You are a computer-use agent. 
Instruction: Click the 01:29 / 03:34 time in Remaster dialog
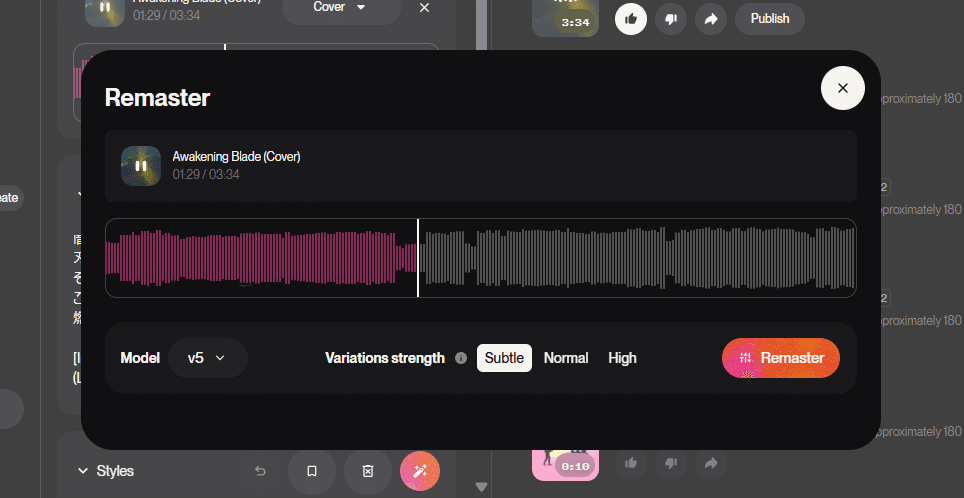coord(206,175)
